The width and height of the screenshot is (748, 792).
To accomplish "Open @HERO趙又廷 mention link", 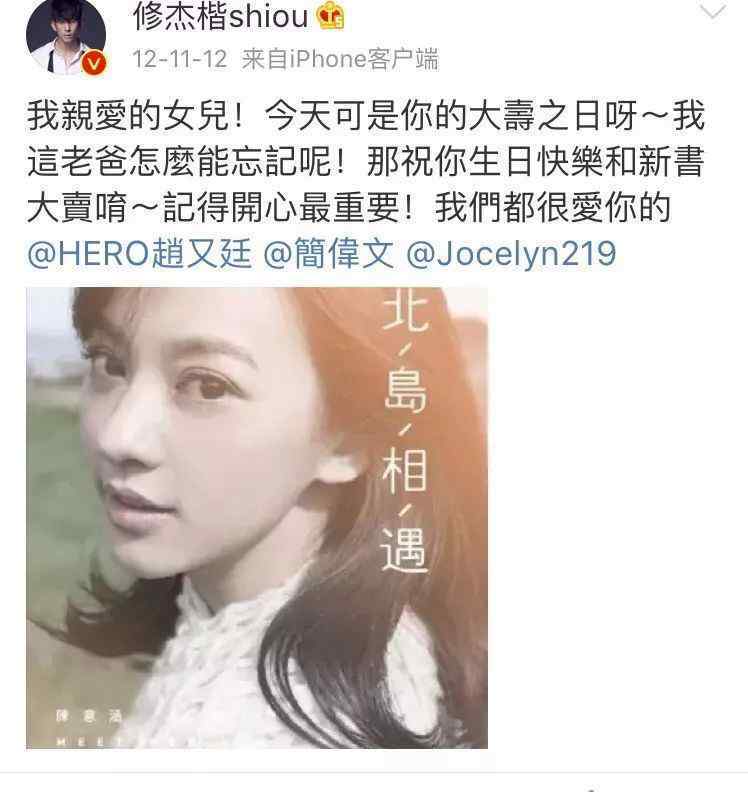I will pyautogui.click(x=139, y=254).
